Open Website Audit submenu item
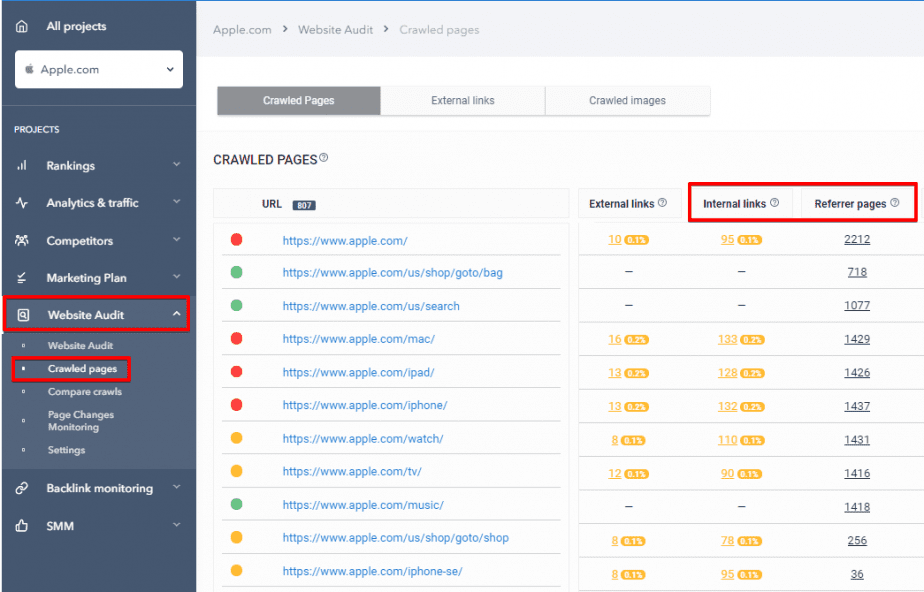924x592 pixels. click(80, 346)
